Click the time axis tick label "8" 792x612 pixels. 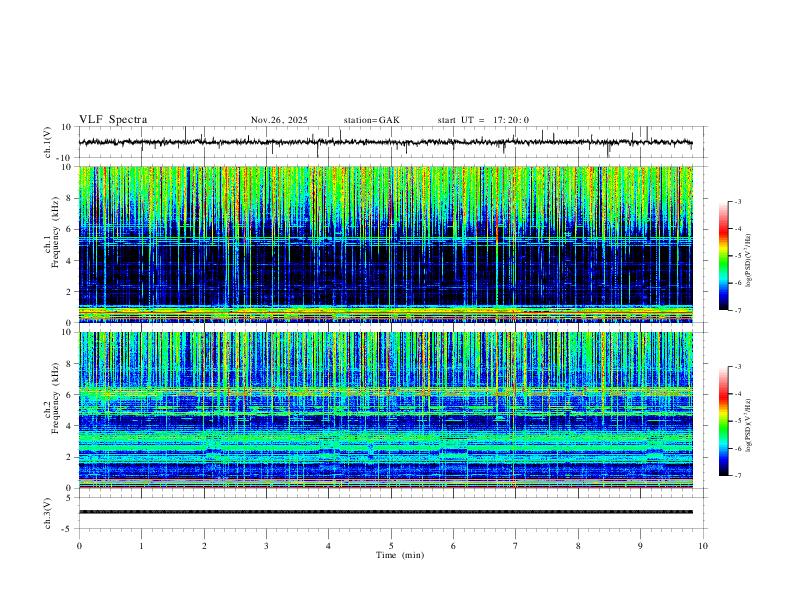pyautogui.click(x=578, y=546)
